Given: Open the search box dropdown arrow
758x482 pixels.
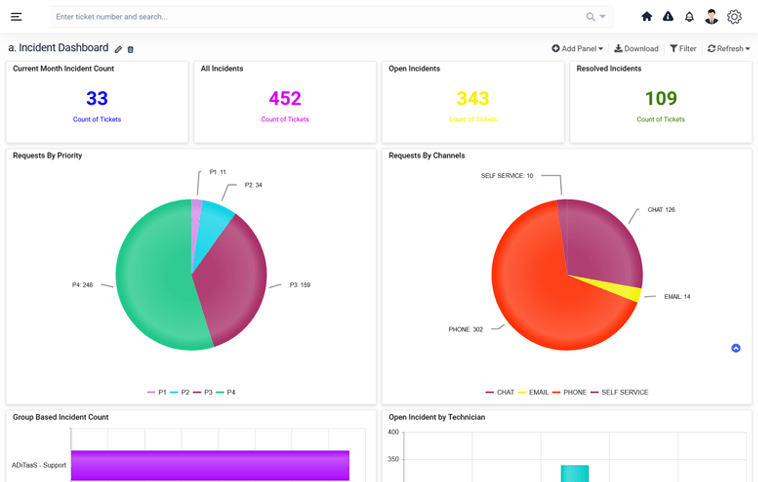Looking at the screenshot, I should click(603, 17).
